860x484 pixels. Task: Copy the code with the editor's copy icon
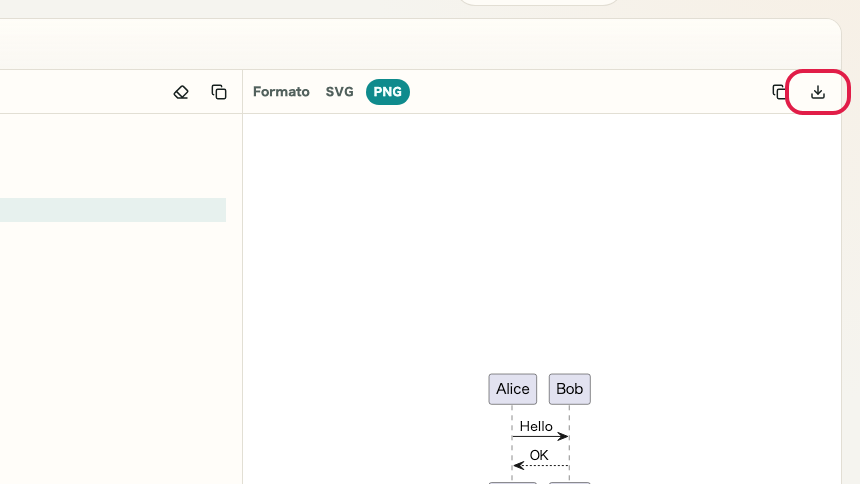tap(219, 92)
